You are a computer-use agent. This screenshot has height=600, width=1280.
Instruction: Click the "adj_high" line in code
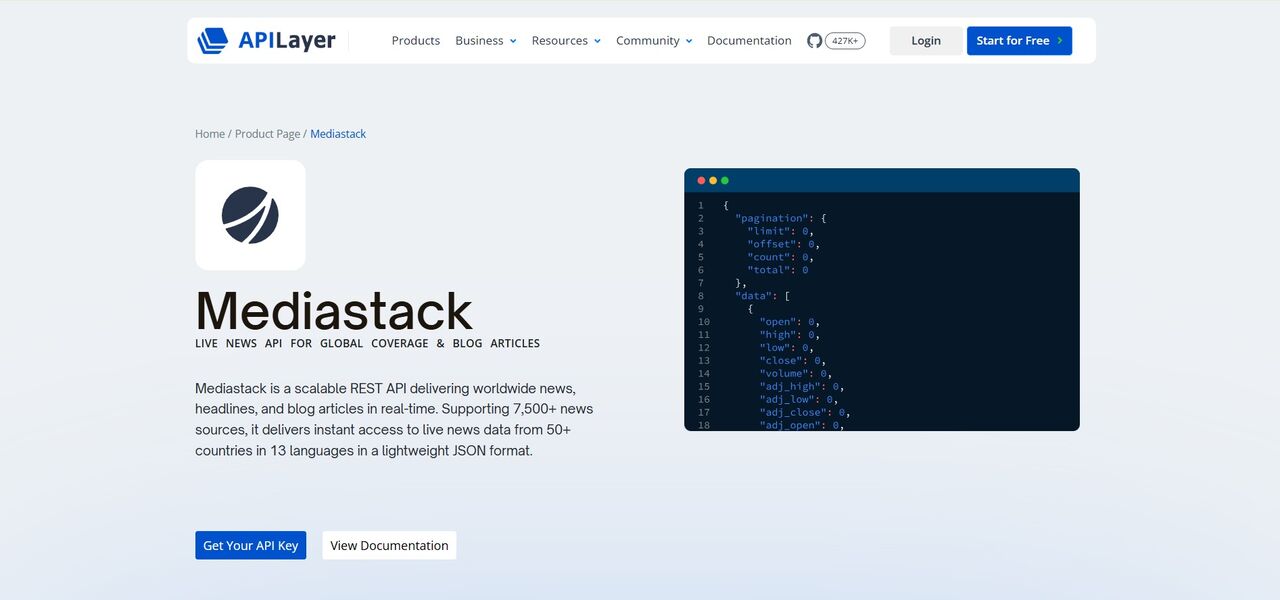pyautogui.click(x=801, y=386)
